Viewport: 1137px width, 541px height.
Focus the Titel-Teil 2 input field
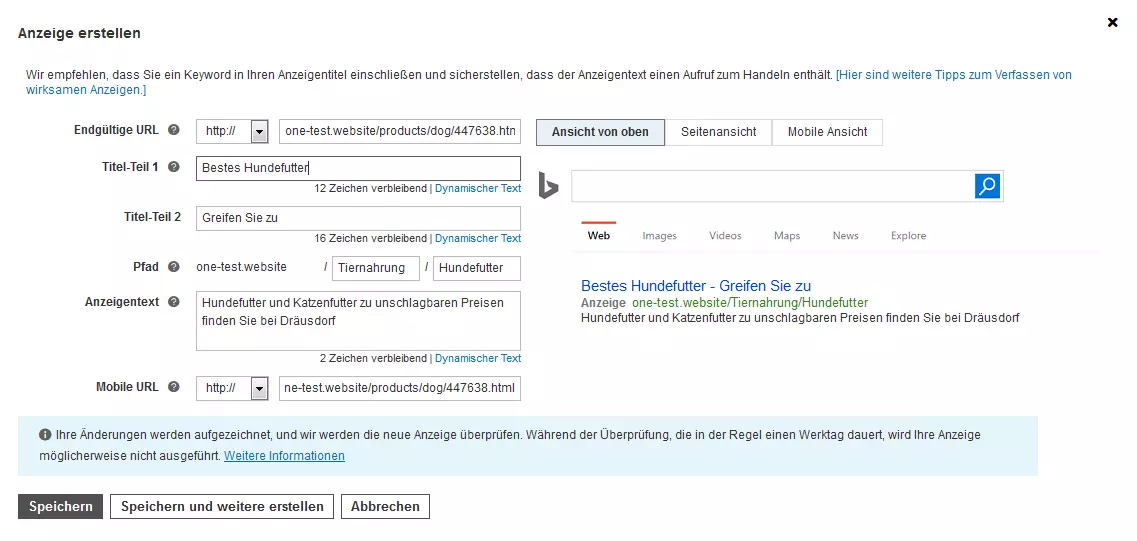pyautogui.click(x=358, y=218)
